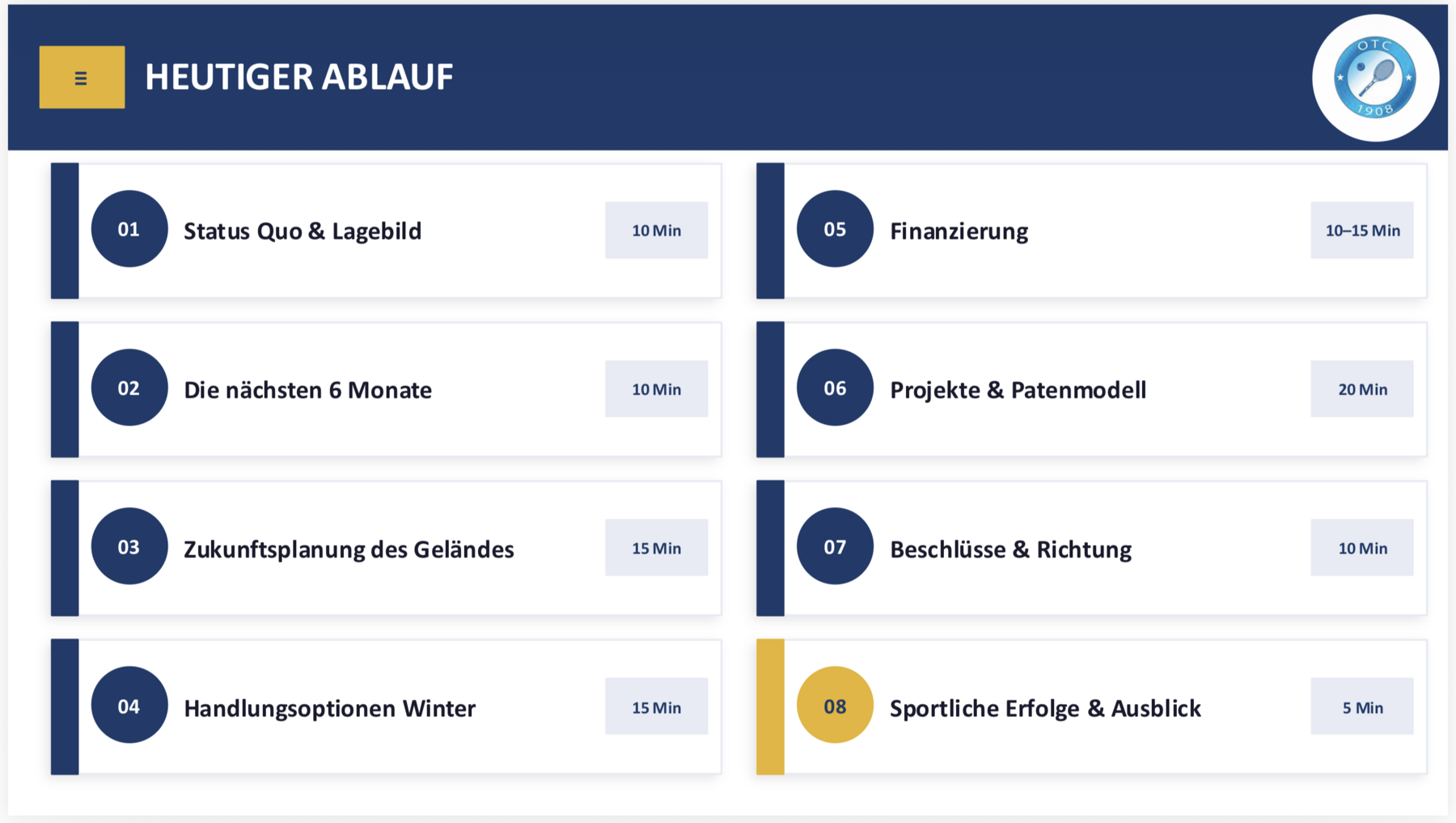Click the 20 Min duration badge
Screen dimensions: 1456x823
tap(1362, 389)
